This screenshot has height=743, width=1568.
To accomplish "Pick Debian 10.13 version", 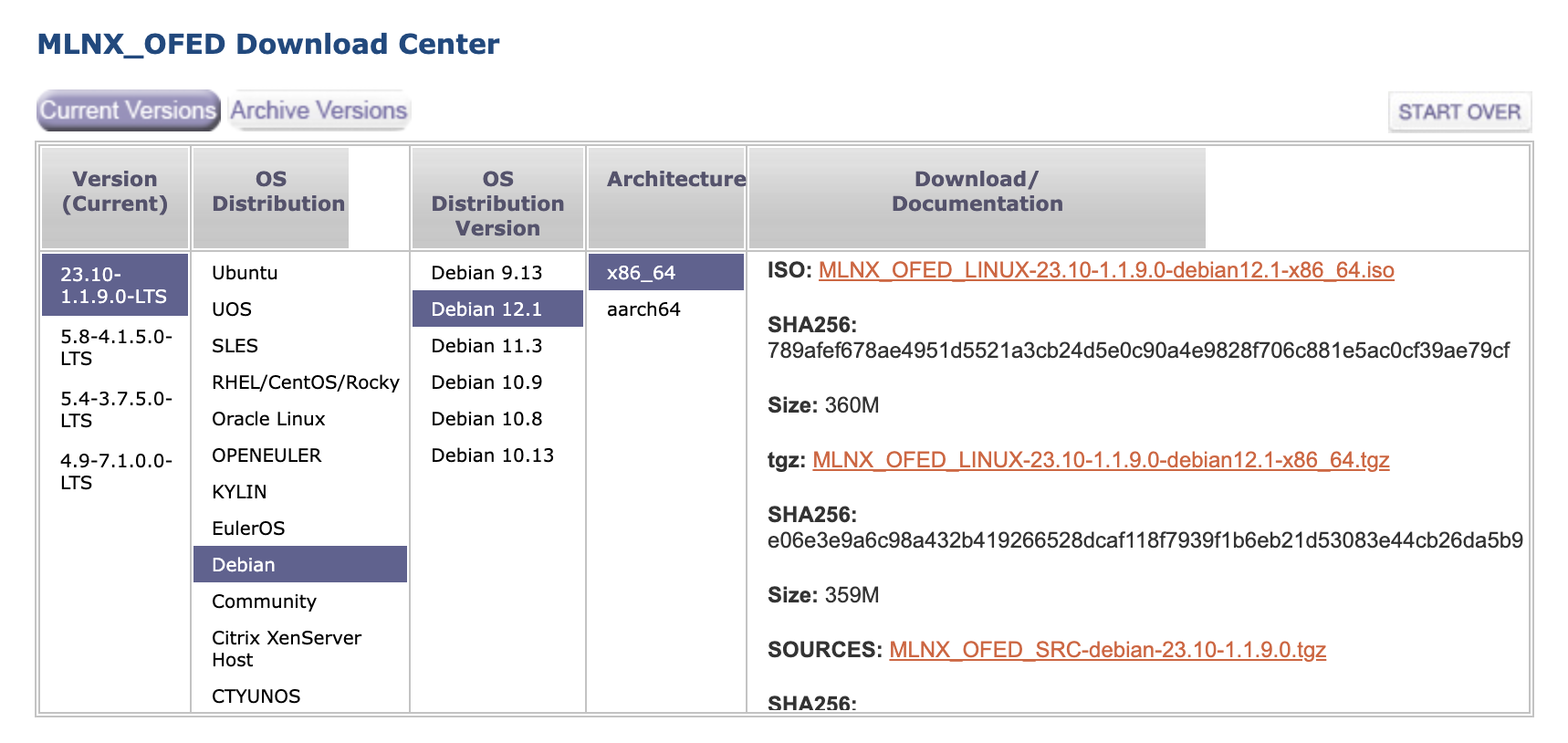I will pyautogui.click(x=497, y=455).
